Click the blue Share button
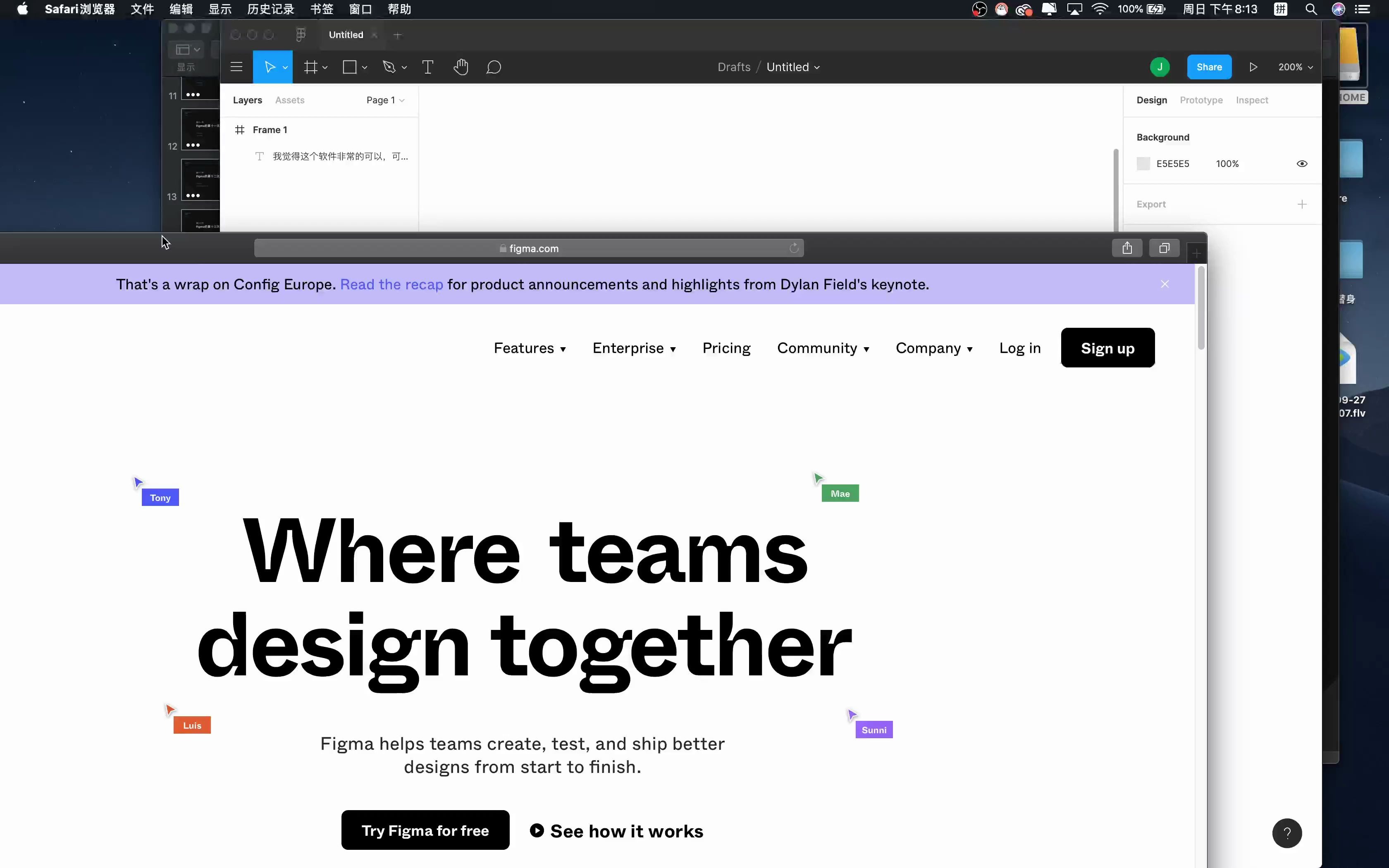This screenshot has height=868, width=1389. (x=1209, y=67)
